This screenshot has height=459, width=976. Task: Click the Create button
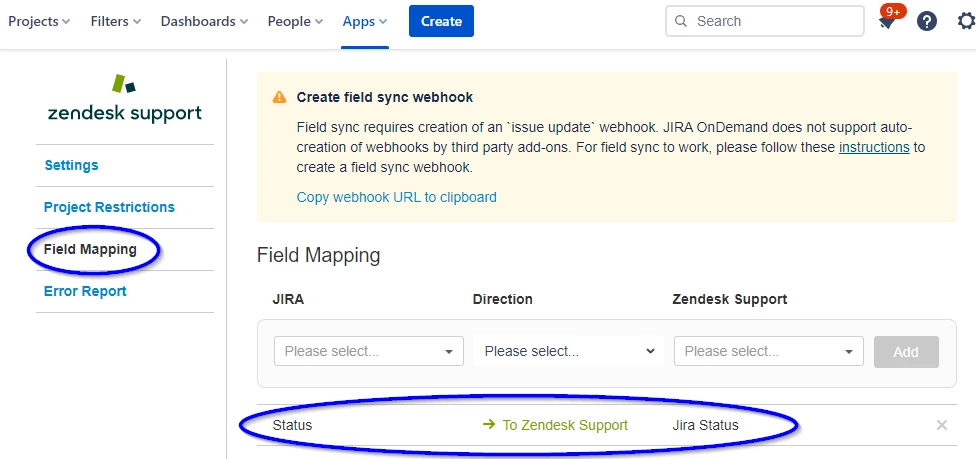[441, 21]
